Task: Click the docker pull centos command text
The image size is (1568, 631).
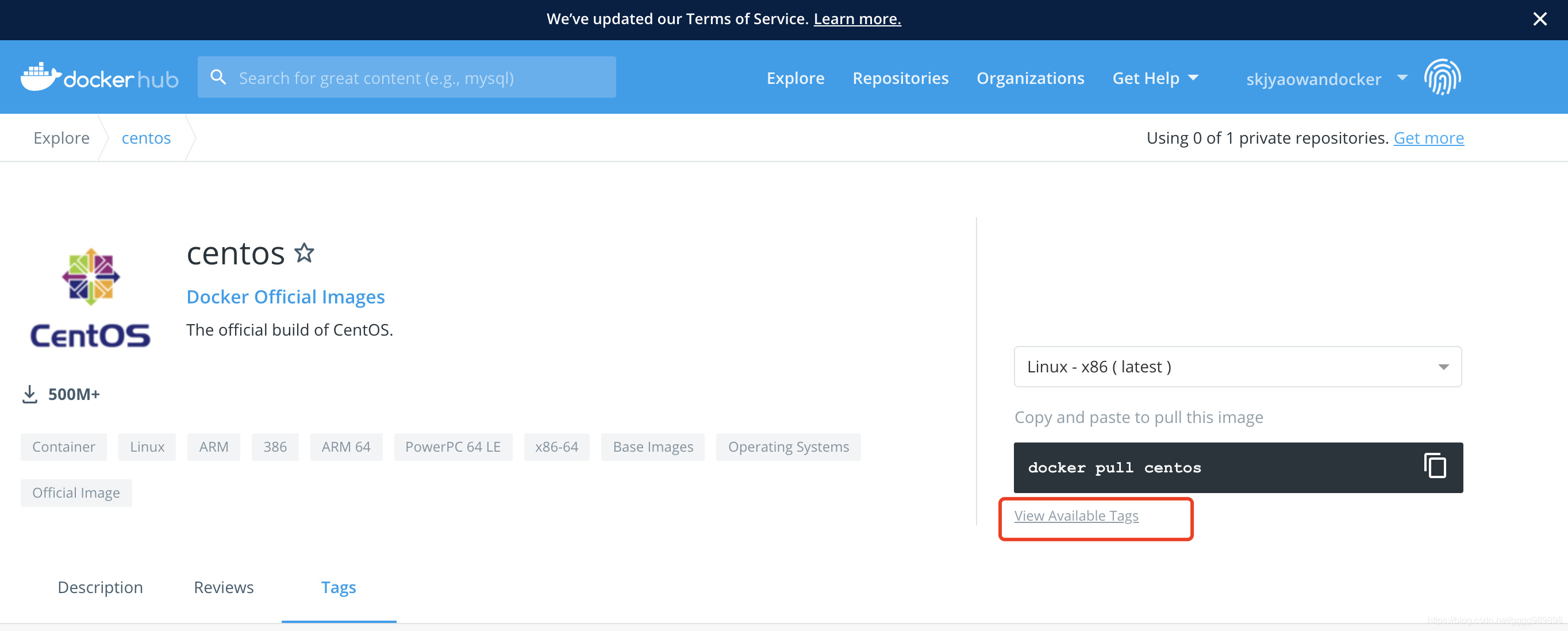Action: (1114, 467)
